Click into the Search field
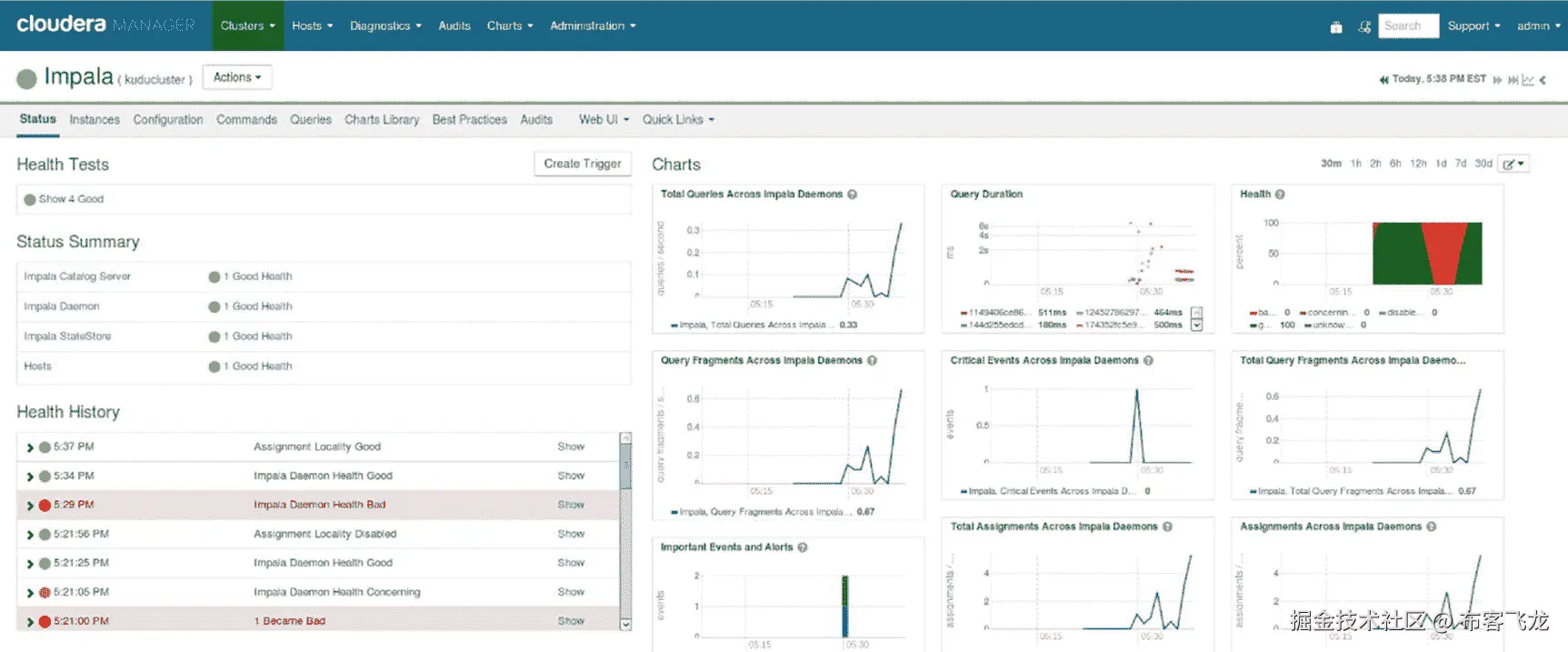Image resolution: width=1568 pixels, height=652 pixels. tap(1408, 25)
